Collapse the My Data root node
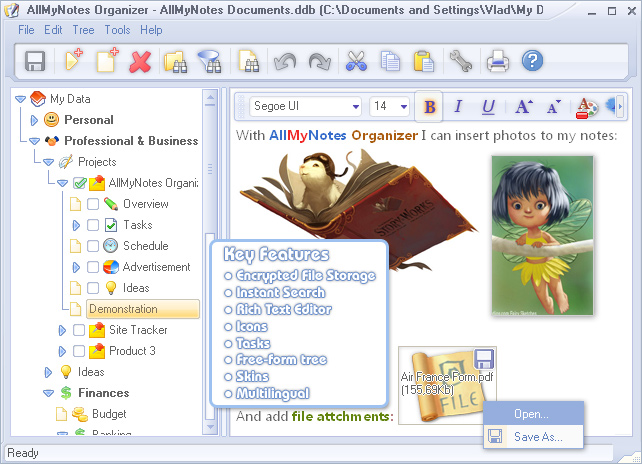The width and height of the screenshot is (642, 464). pos(20,99)
